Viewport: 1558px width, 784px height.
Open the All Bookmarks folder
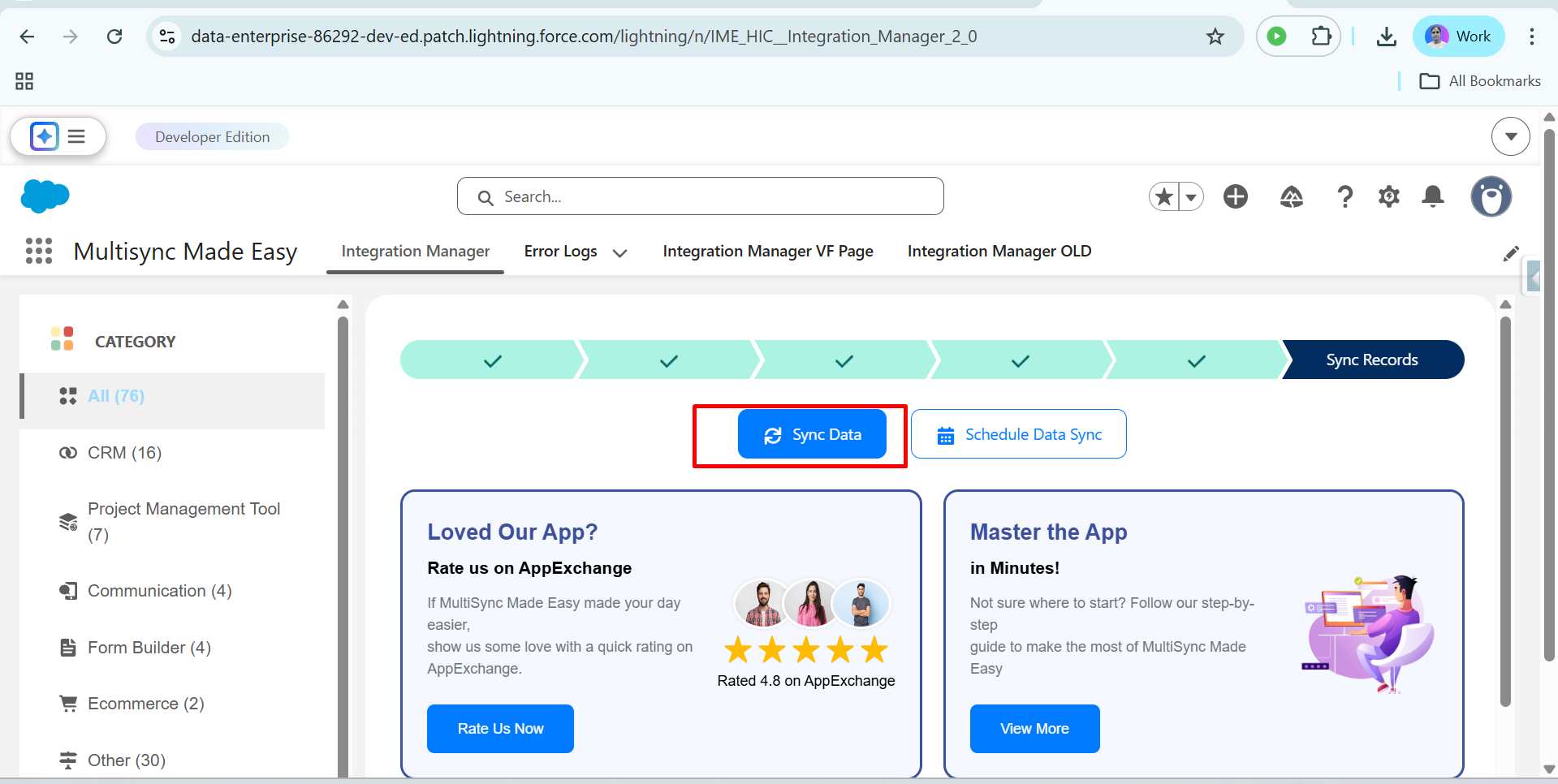1479,81
